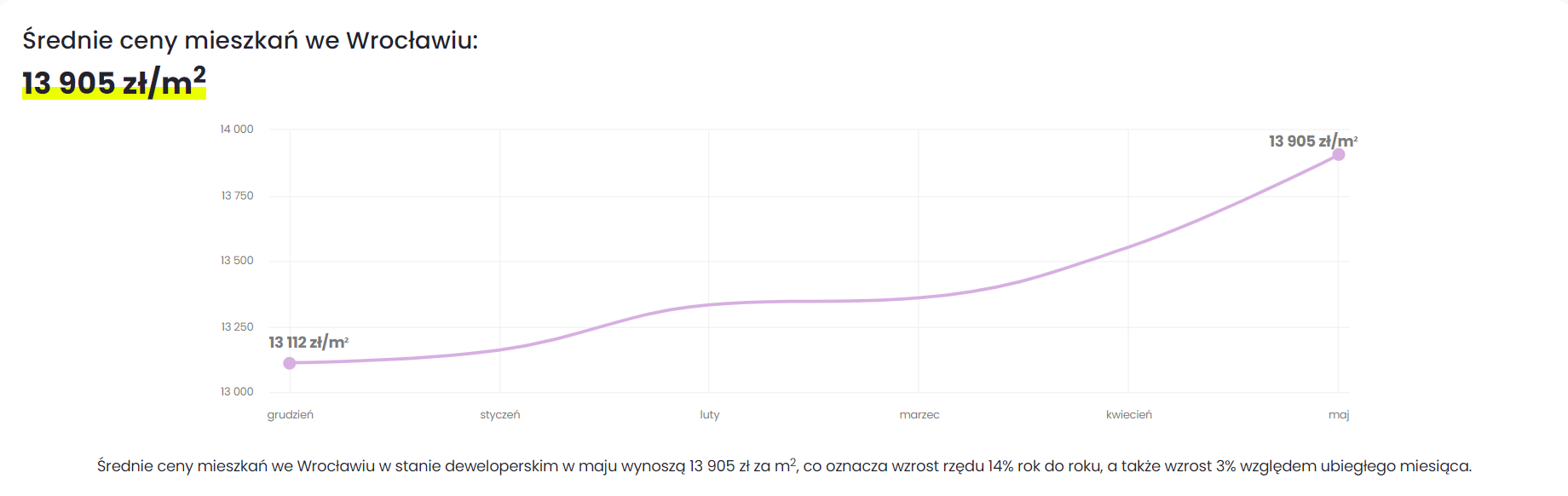
Task: Click '14% rok do roku' in the description
Action: pyautogui.click(x=1044, y=466)
